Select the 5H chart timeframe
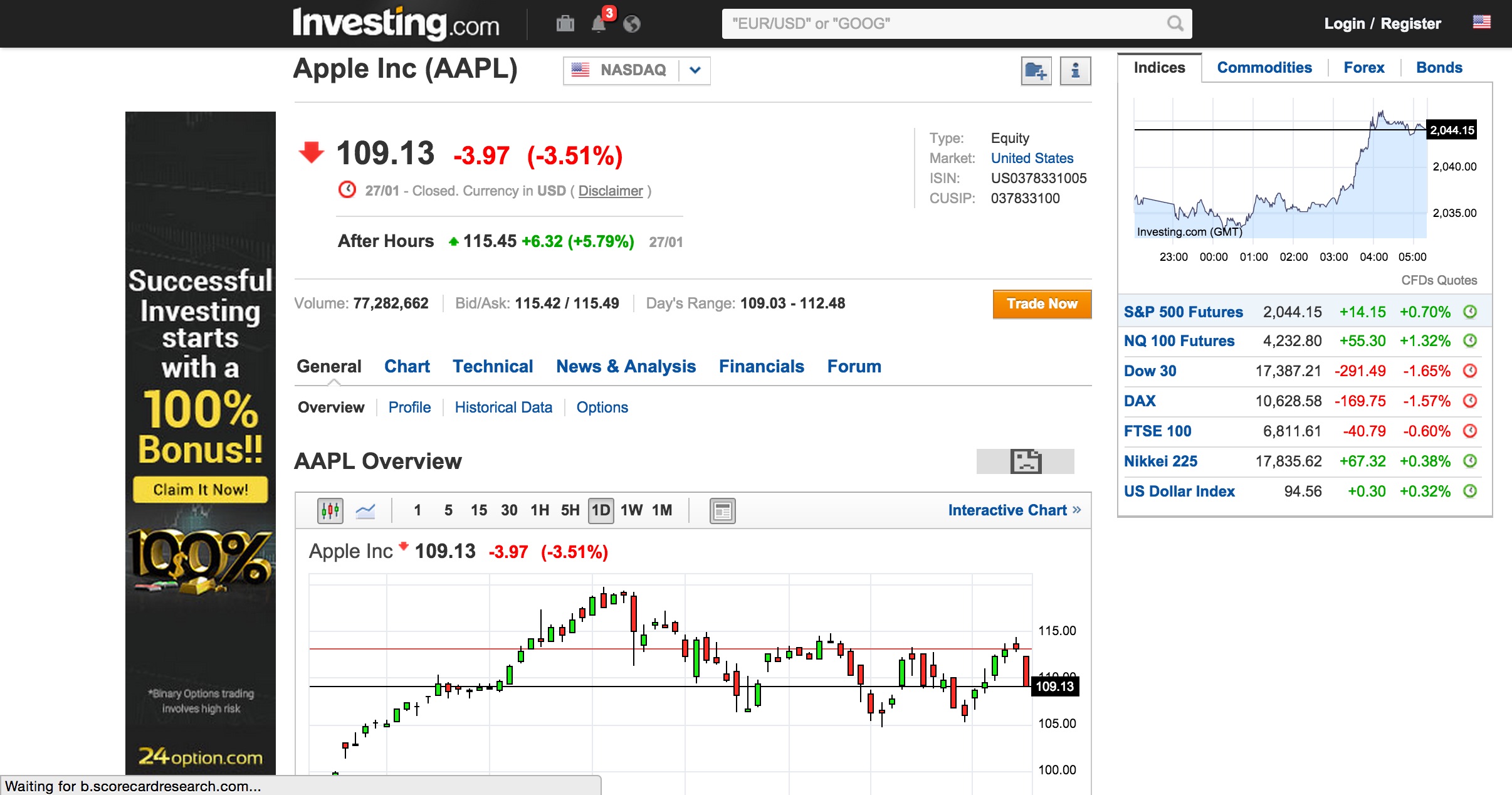 570,510
